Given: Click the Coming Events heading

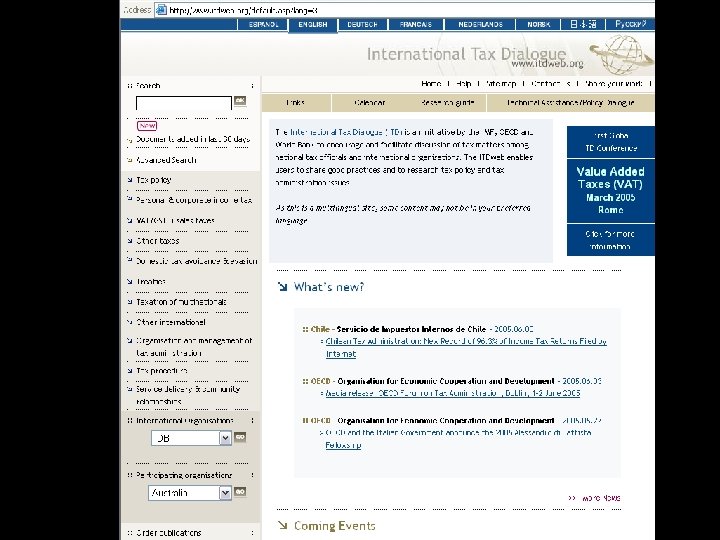Looking at the screenshot, I should click(335, 525).
